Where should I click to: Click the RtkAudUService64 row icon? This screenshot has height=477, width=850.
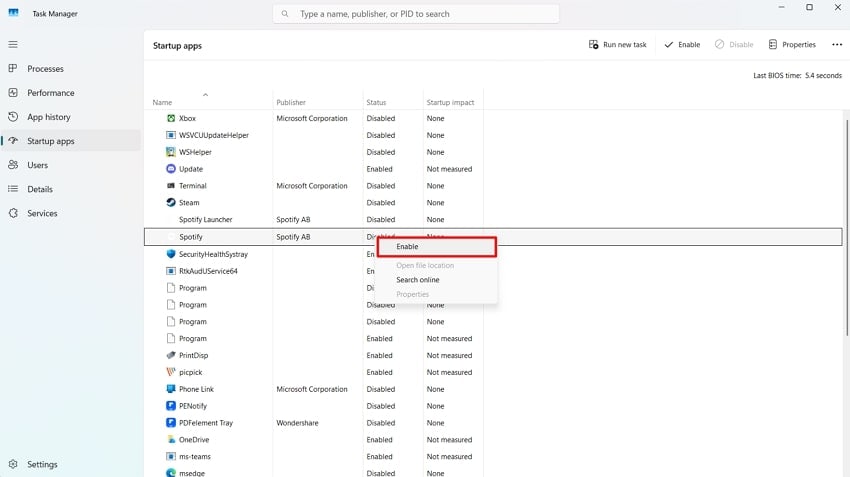(x=171, y=270)
